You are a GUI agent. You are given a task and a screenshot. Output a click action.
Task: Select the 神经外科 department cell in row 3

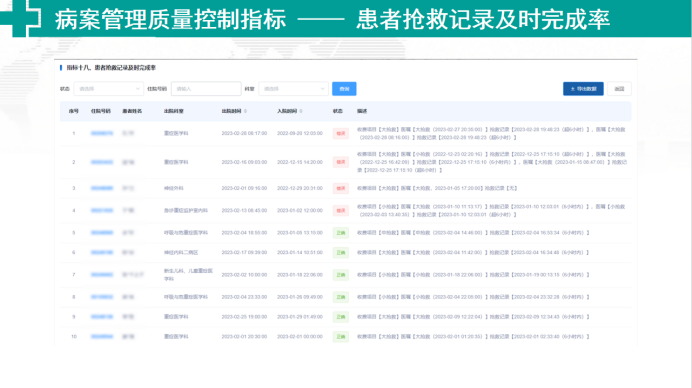point(173,188)
